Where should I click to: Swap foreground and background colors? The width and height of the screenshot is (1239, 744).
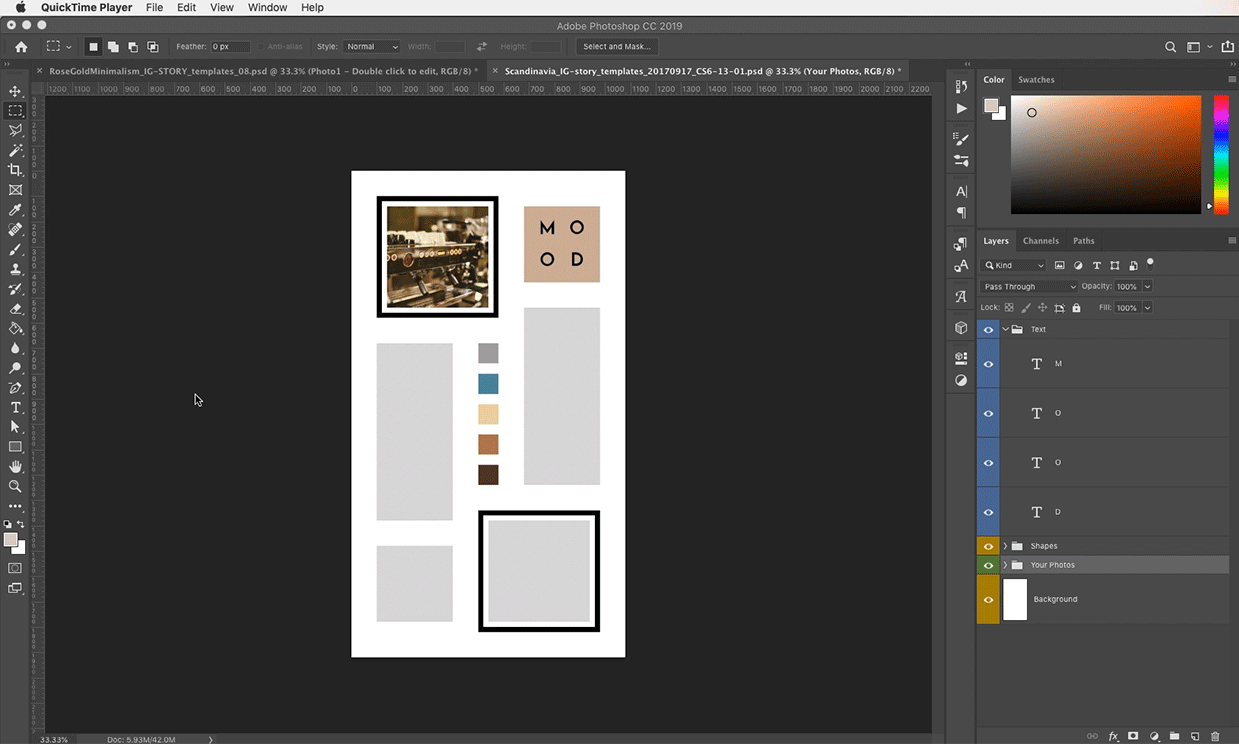[x=21, y=524]
